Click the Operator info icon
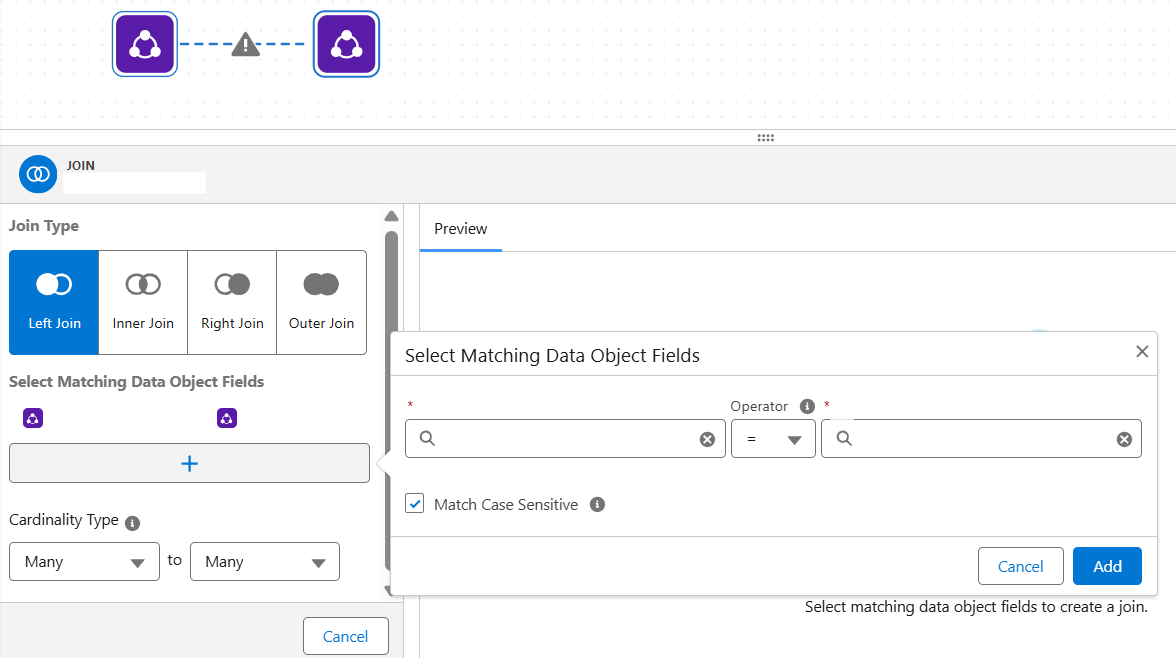 [807, 406]
